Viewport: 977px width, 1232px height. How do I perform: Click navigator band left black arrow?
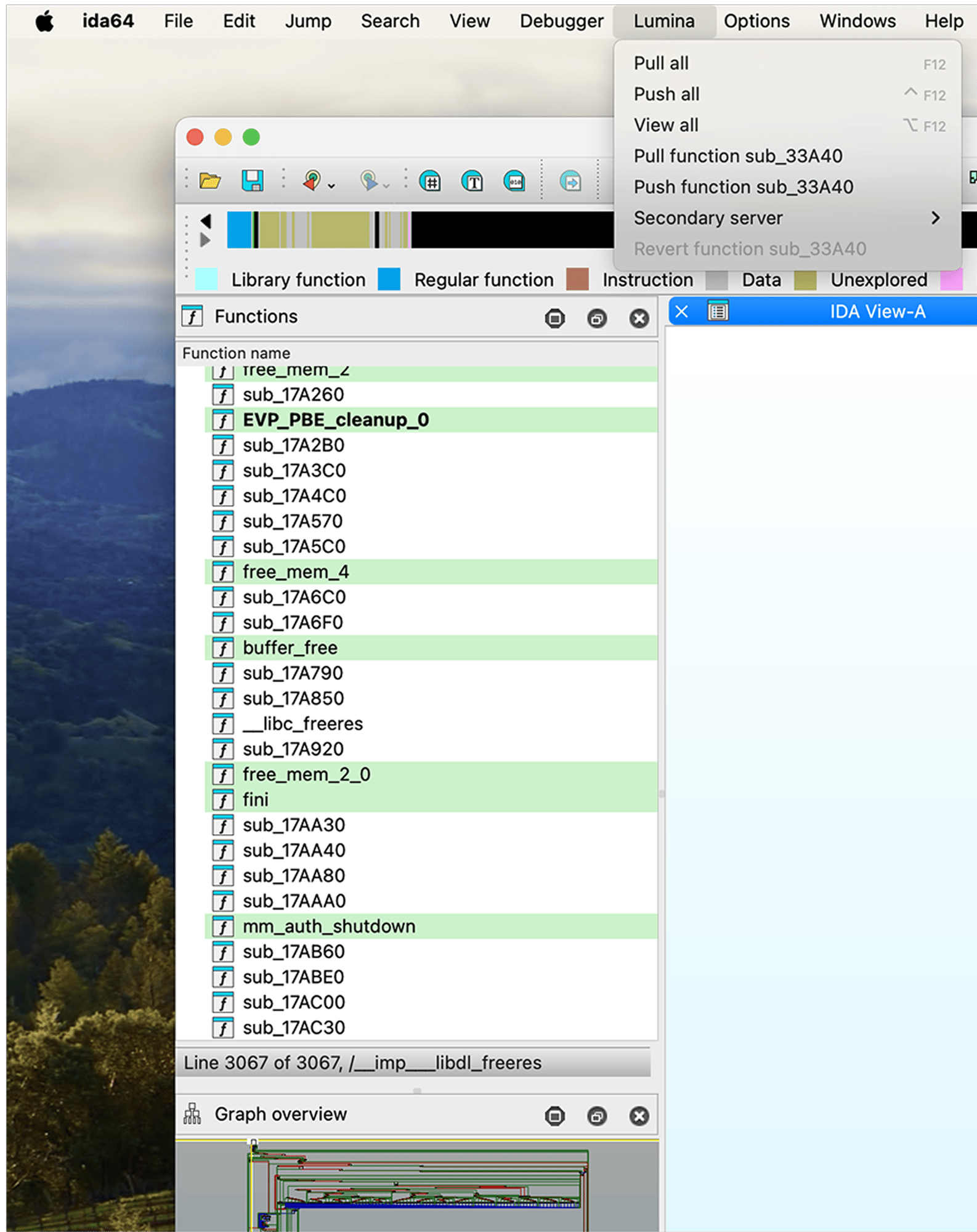[x=206, y=221]
